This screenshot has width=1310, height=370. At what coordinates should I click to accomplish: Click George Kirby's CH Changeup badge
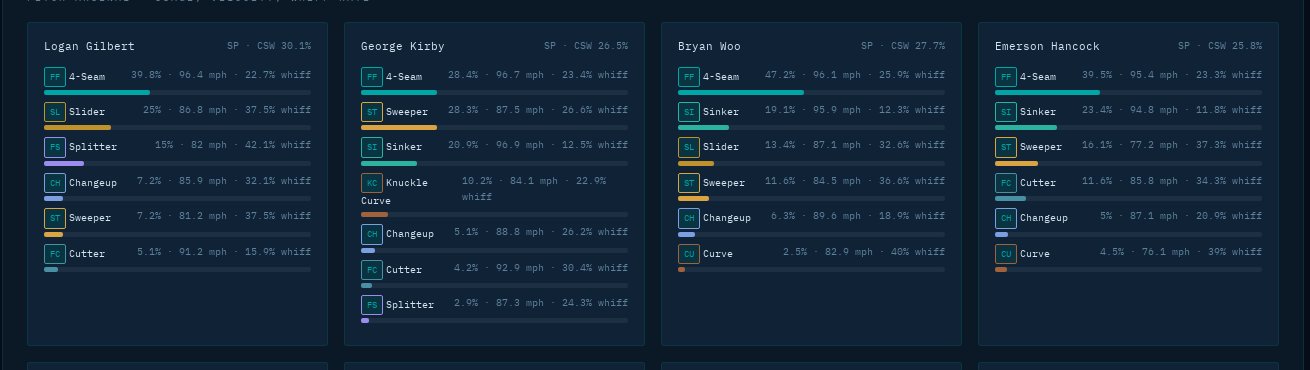[371, 234]
